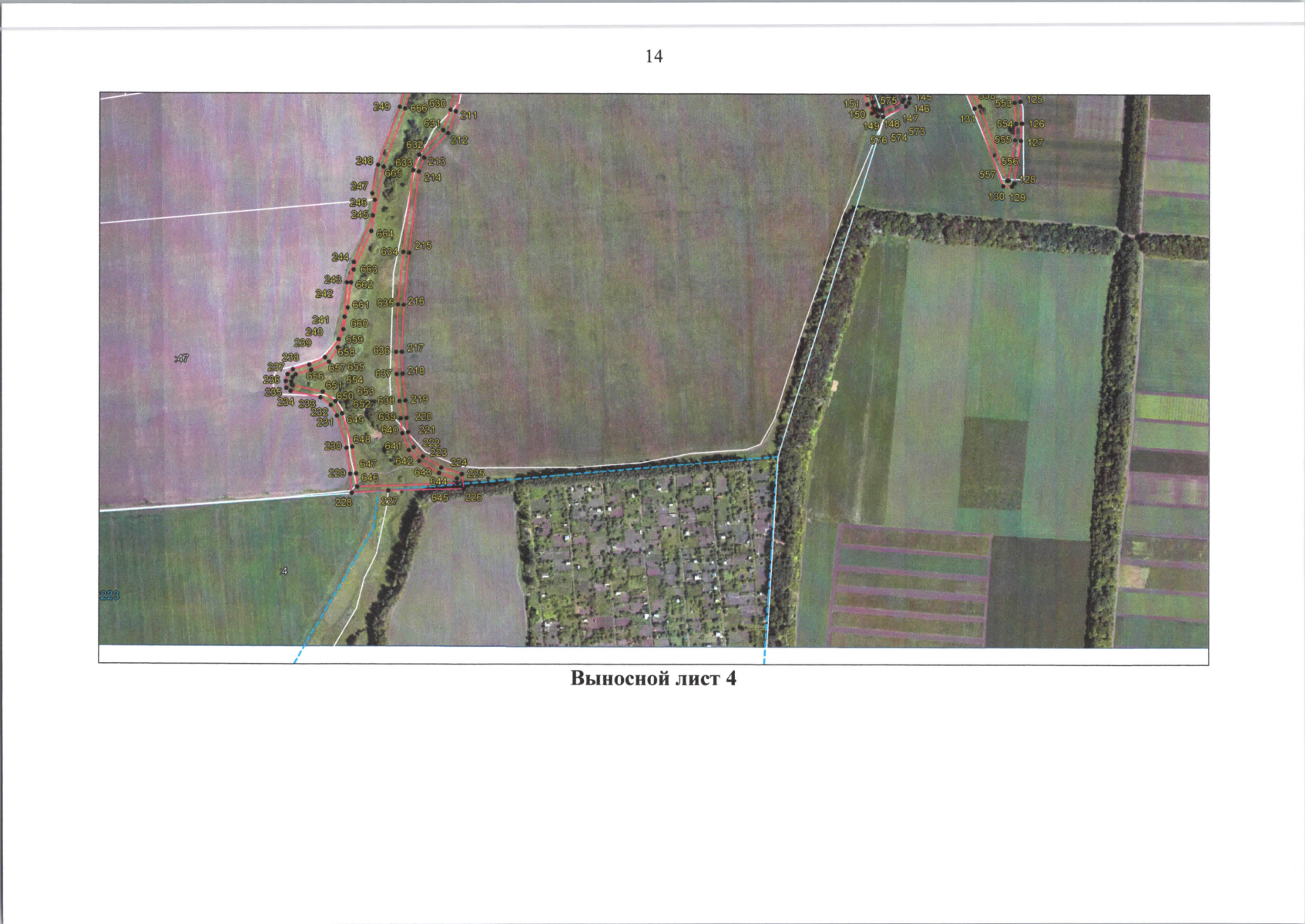This screenshot has width=1305, height=924.
Task: Click point label 230 on the map
Action: [x=333, y=447]
